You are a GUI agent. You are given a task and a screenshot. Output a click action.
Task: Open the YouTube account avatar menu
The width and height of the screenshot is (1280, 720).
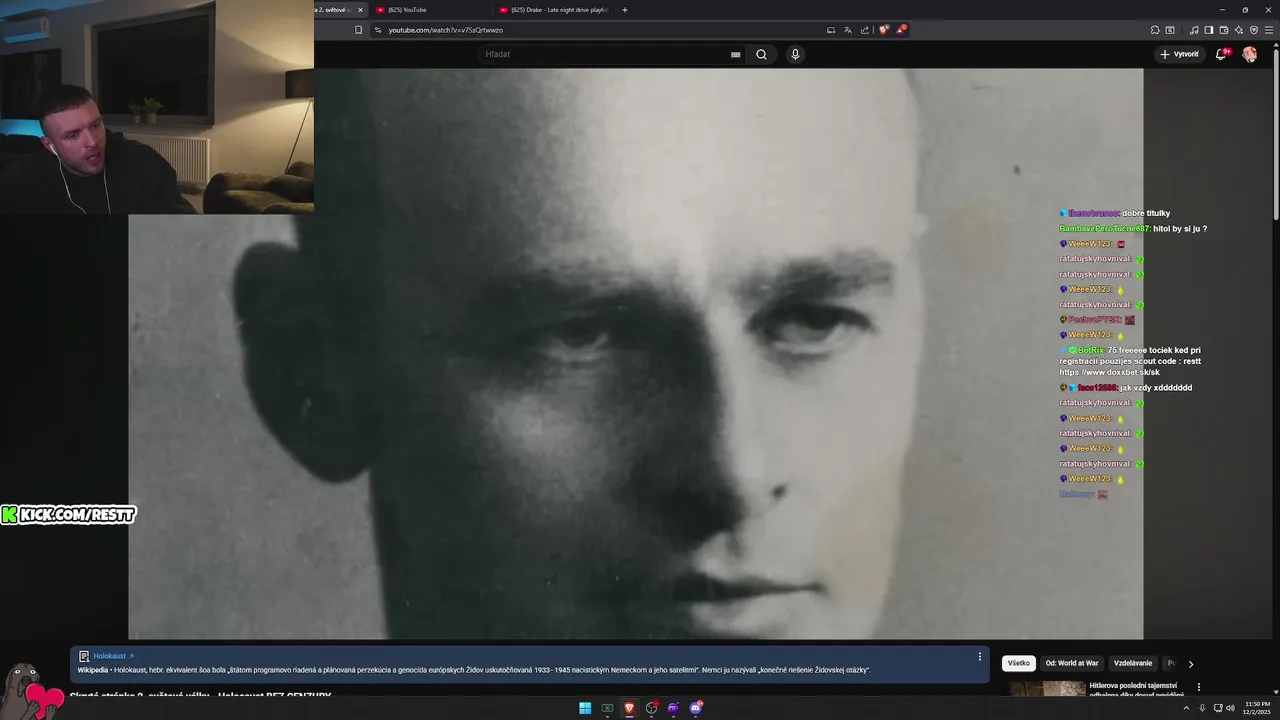click(1249, 55)
